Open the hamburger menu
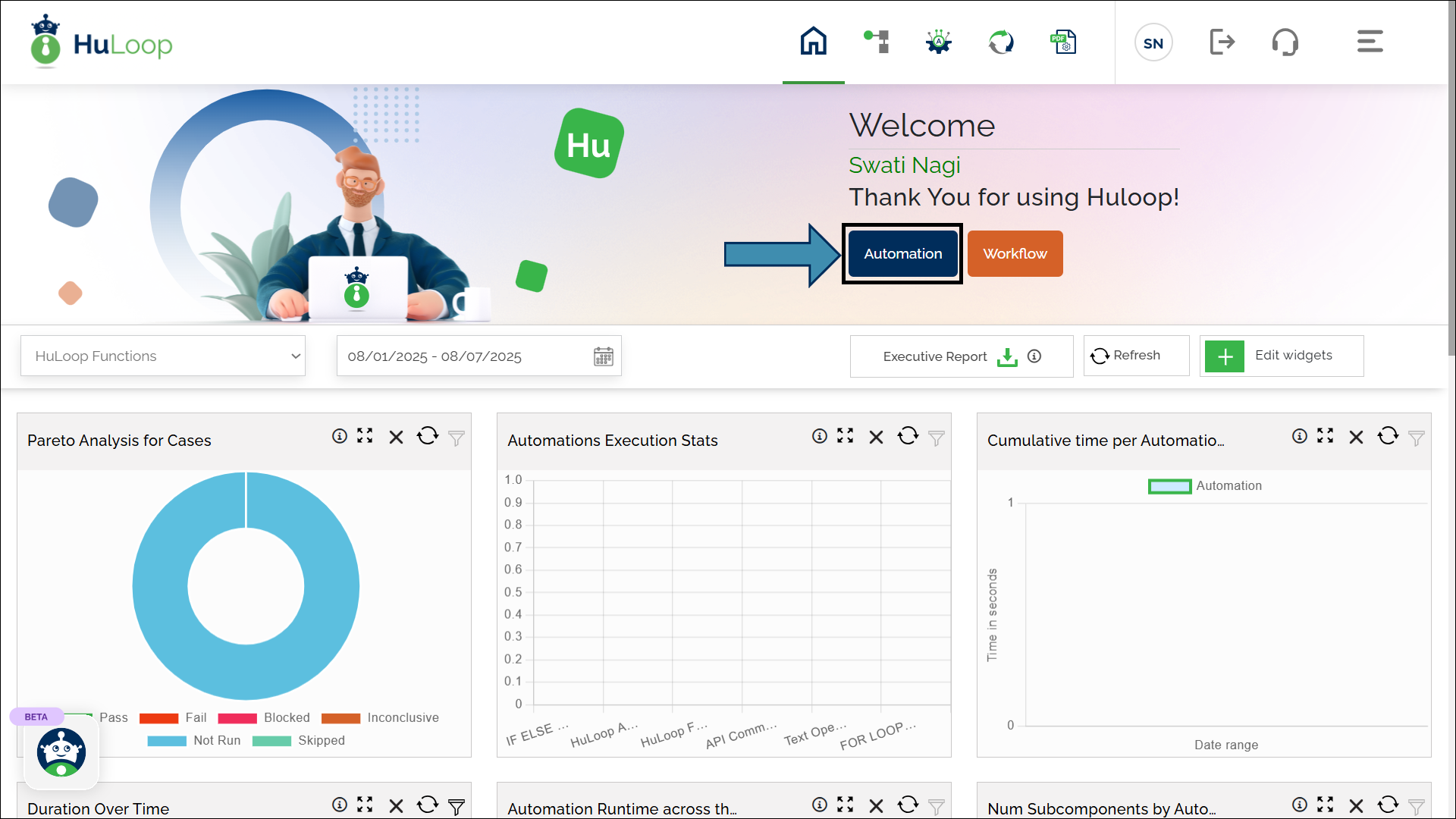1456x819 pixels. (x=1370, y=42)
